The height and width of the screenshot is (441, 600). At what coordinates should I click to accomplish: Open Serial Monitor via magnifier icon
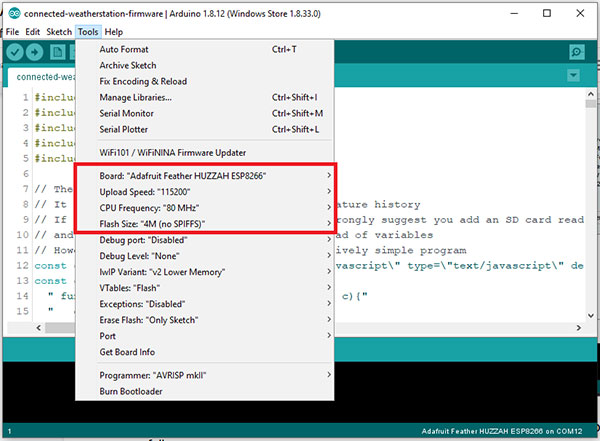[x=576, y=52]
